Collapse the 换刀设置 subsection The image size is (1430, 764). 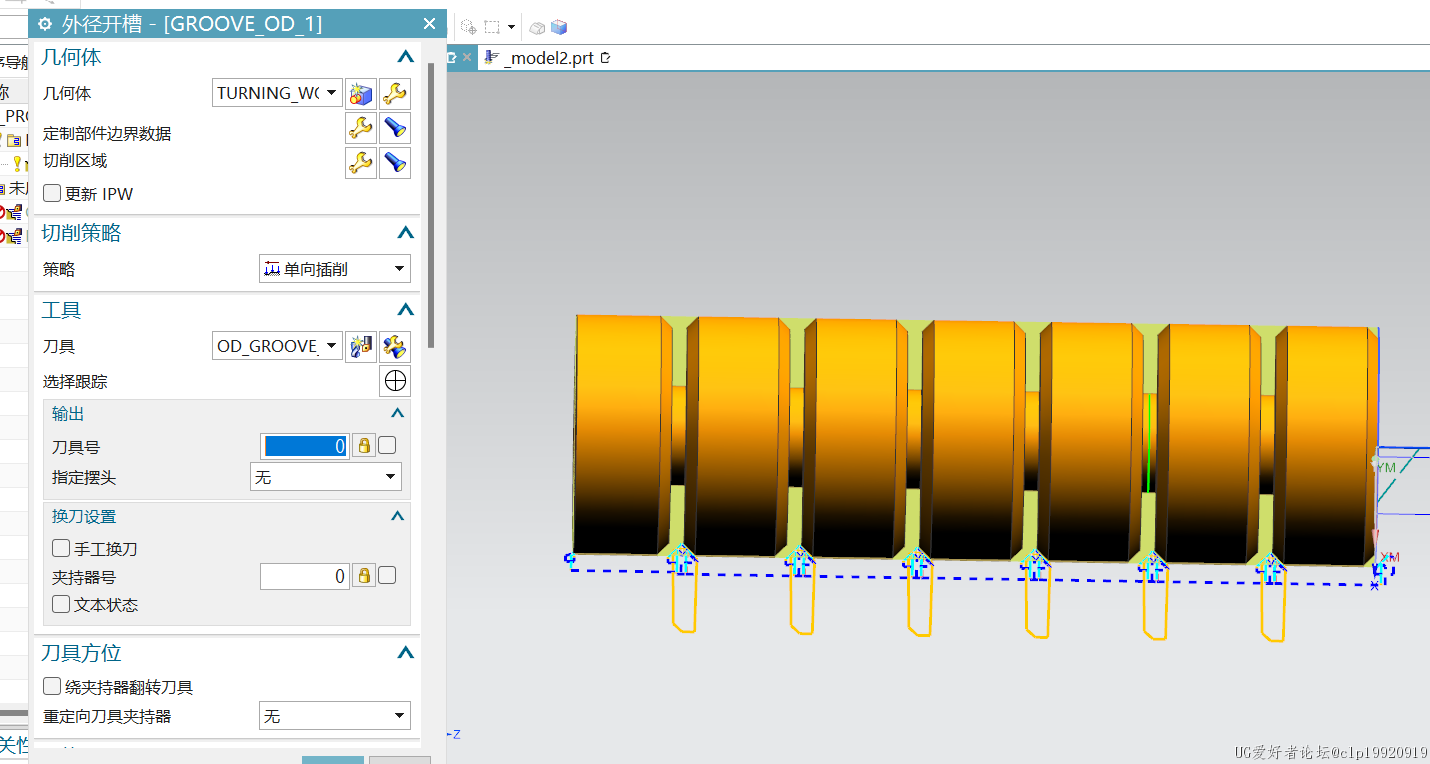coord(397,516)
